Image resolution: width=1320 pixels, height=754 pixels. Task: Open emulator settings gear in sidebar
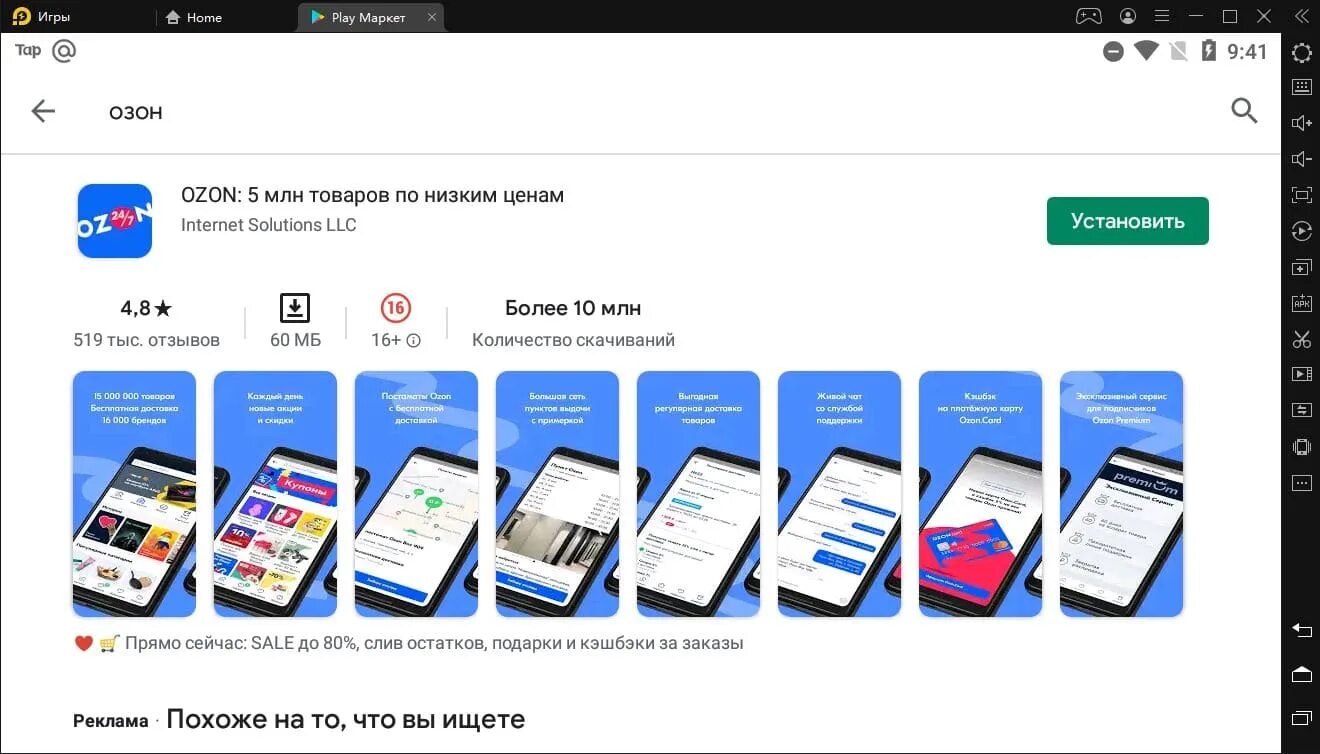point(1301,53)
